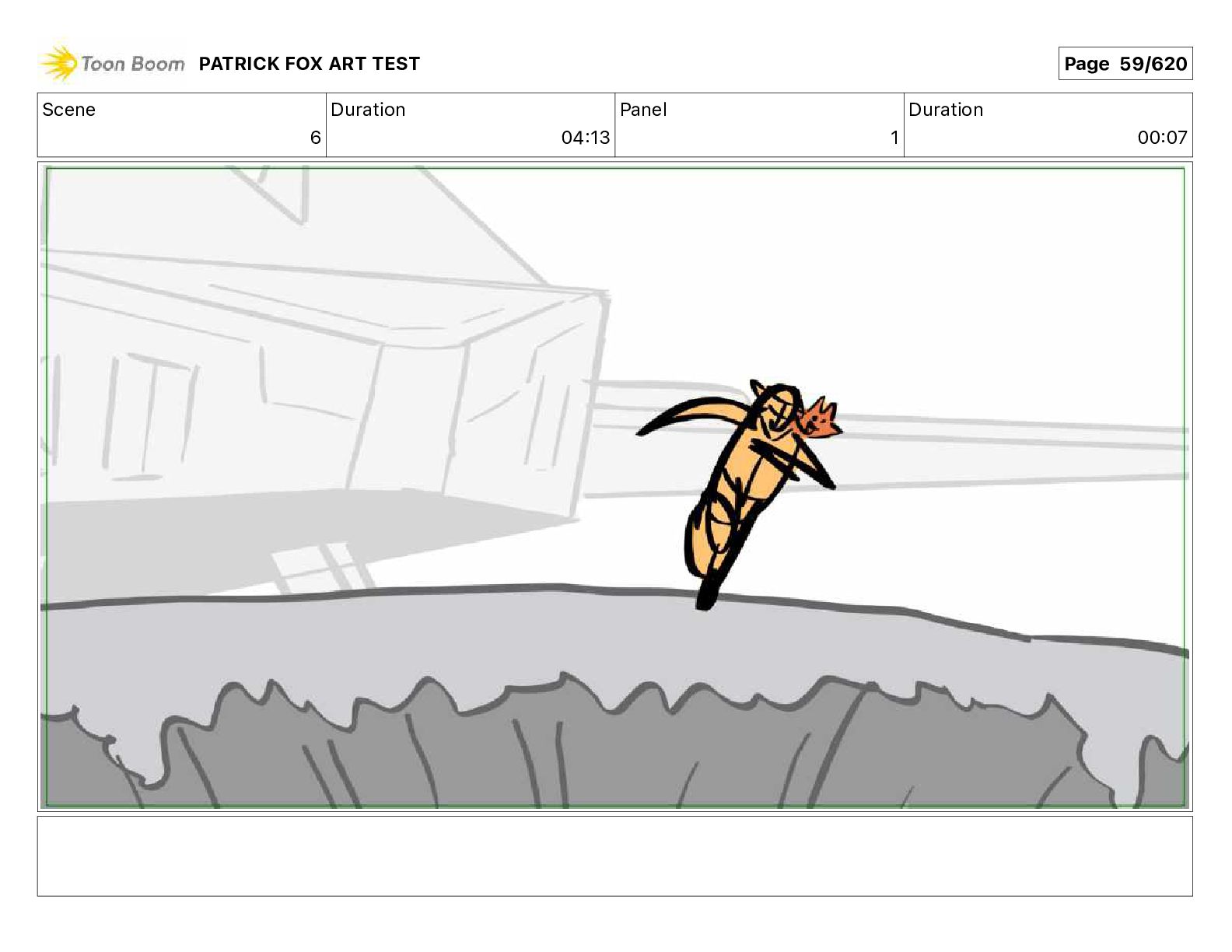Image resolution: width=1232 pixels, height=952 pixels.
Task: Click the scene number 6 value
Action: point(315,138)
